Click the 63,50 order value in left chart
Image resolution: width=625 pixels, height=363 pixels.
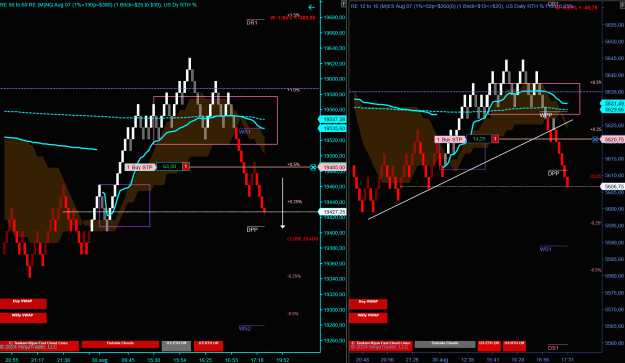tap(169, 167)
